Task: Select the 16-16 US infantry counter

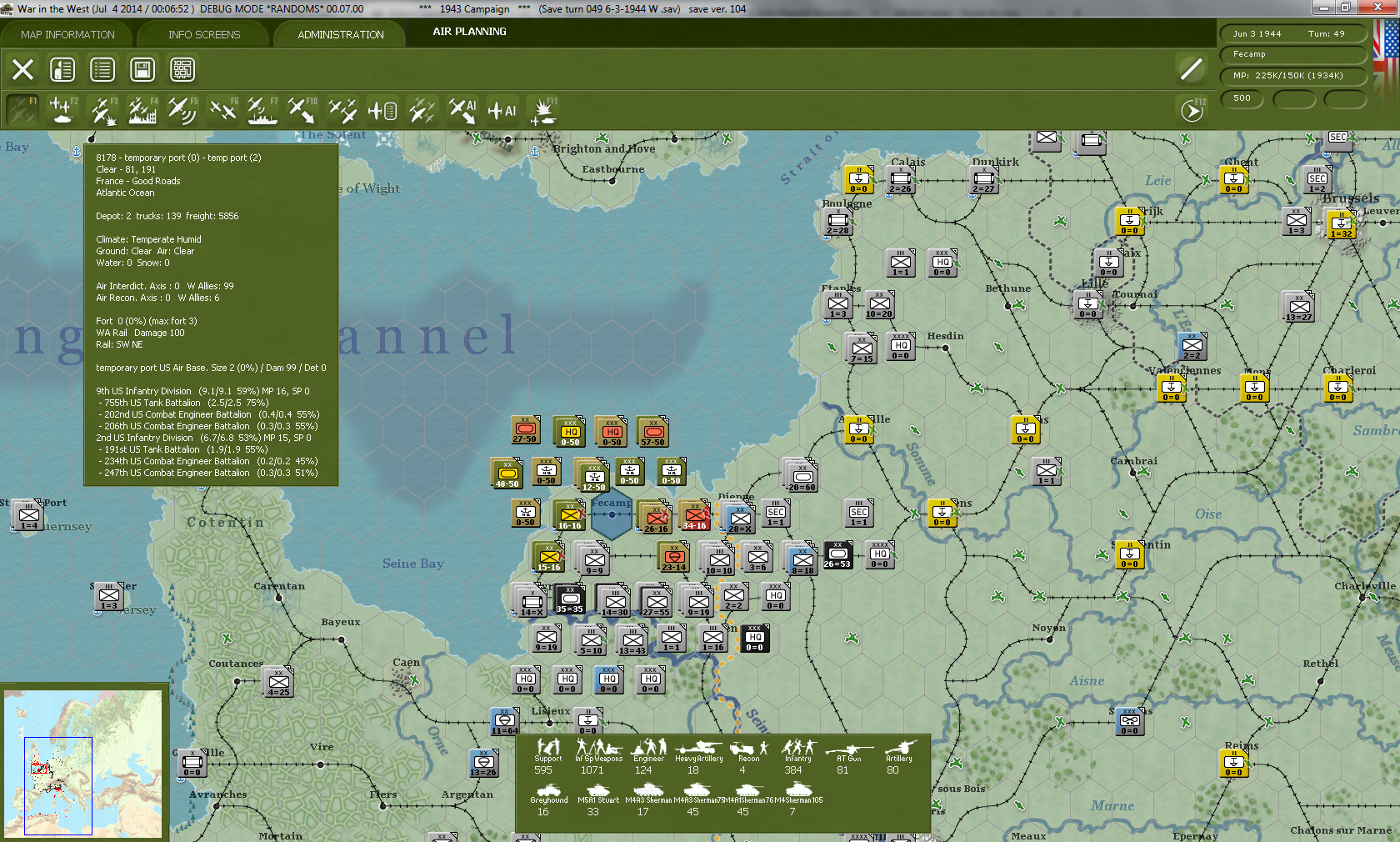Action: (x=569, y=515)
